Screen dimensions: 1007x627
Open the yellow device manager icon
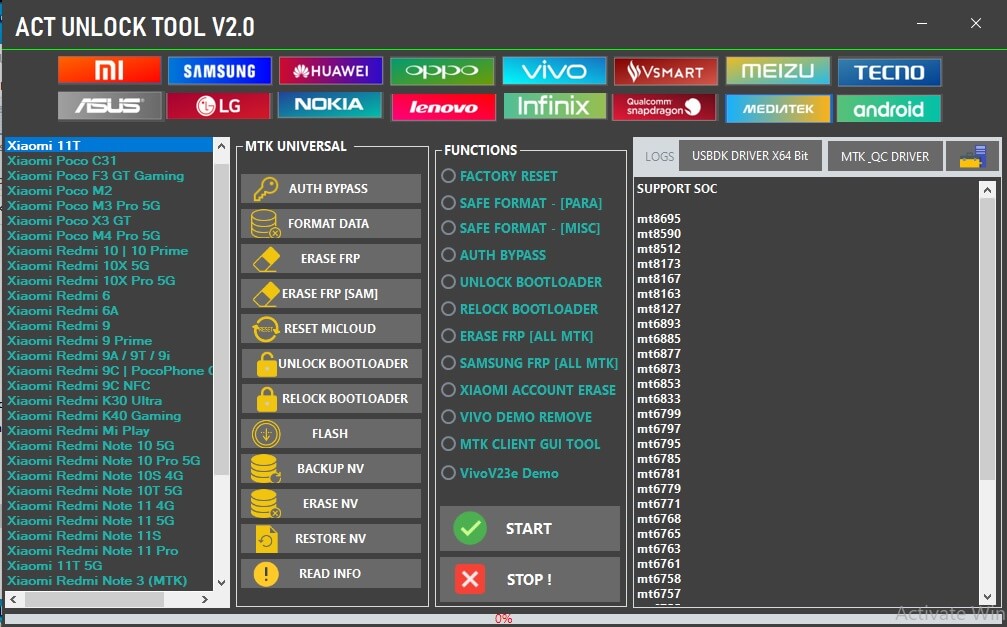[972, 156]
